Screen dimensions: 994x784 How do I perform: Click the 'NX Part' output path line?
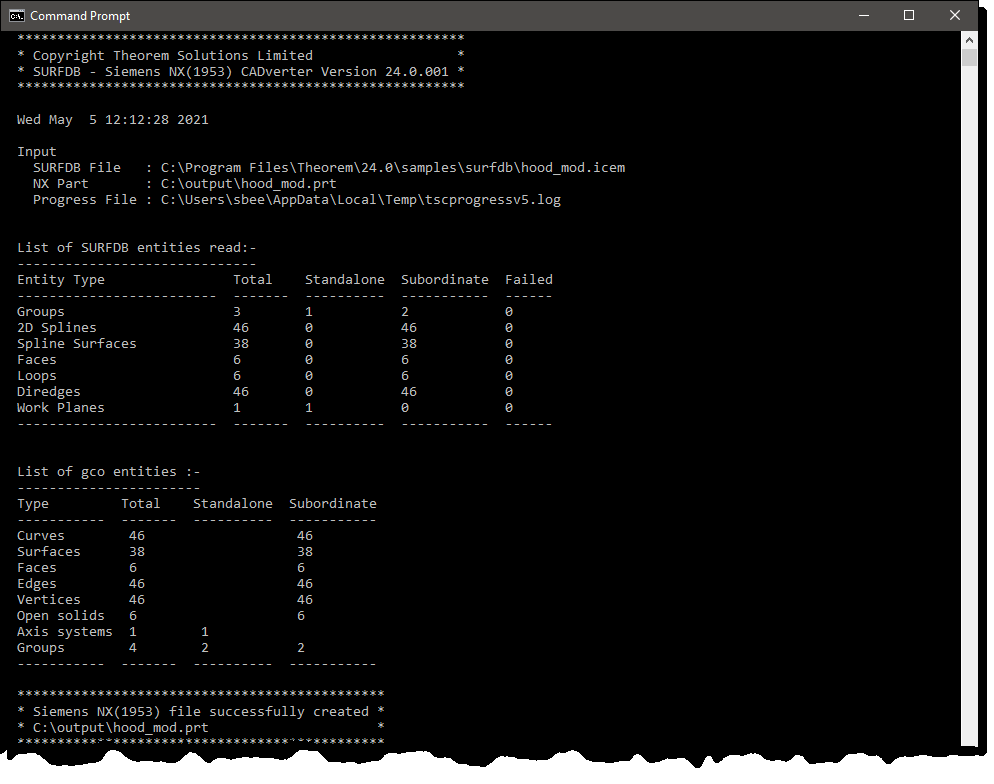click(x=184, y=184)
